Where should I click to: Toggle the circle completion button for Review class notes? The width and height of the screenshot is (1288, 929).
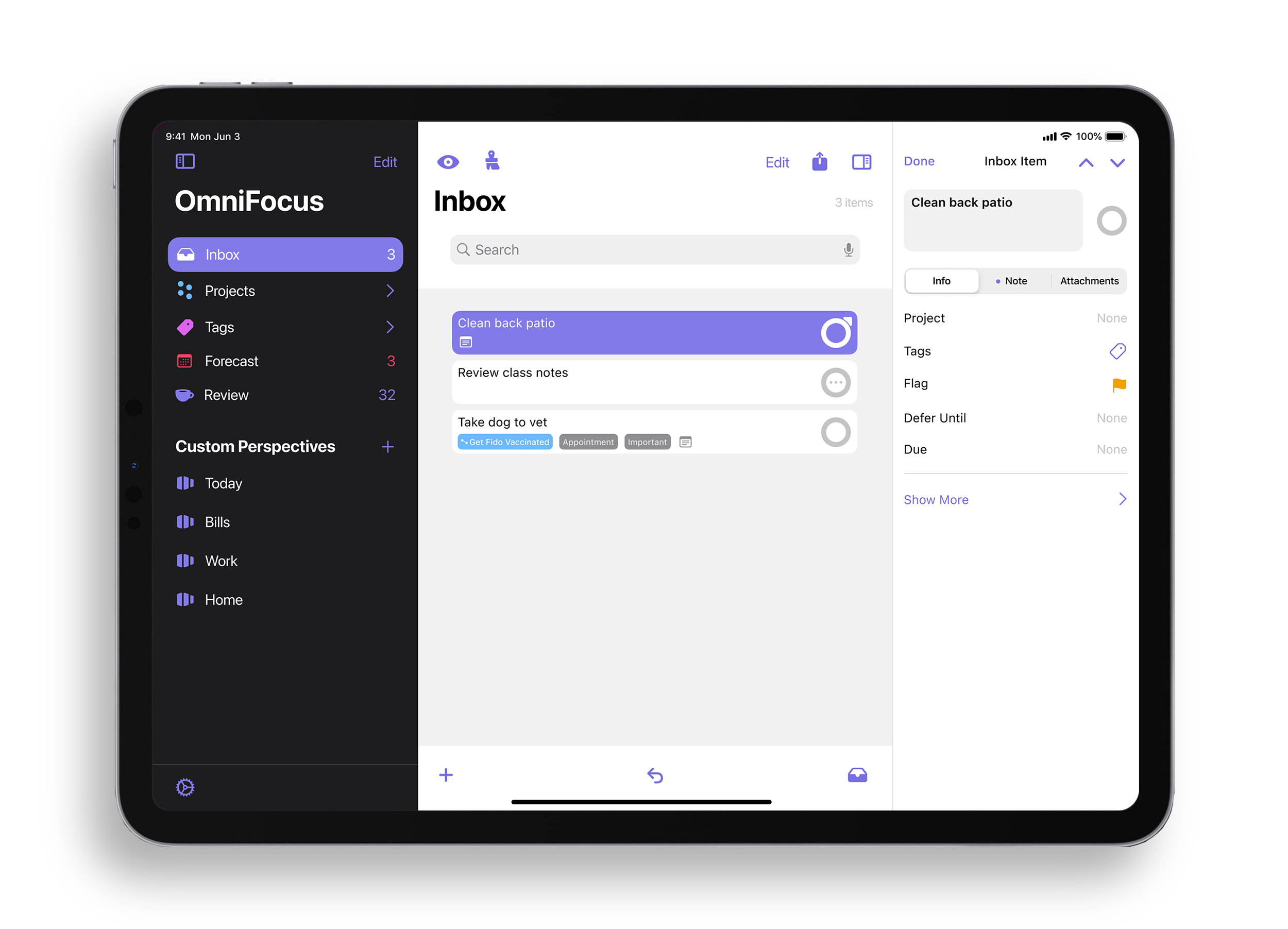pyautogui.click(x=837, y=382)
